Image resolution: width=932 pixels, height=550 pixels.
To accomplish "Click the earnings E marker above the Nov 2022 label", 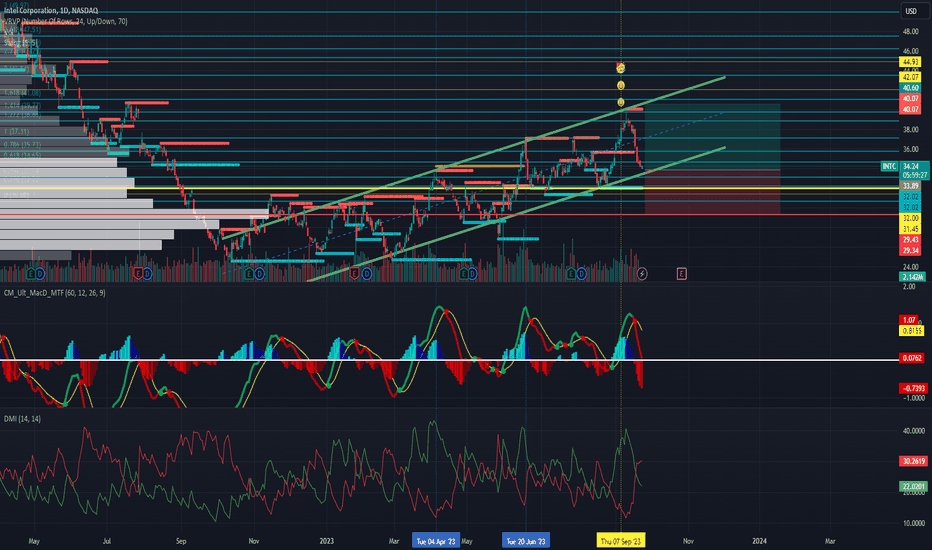I will 250,274.
